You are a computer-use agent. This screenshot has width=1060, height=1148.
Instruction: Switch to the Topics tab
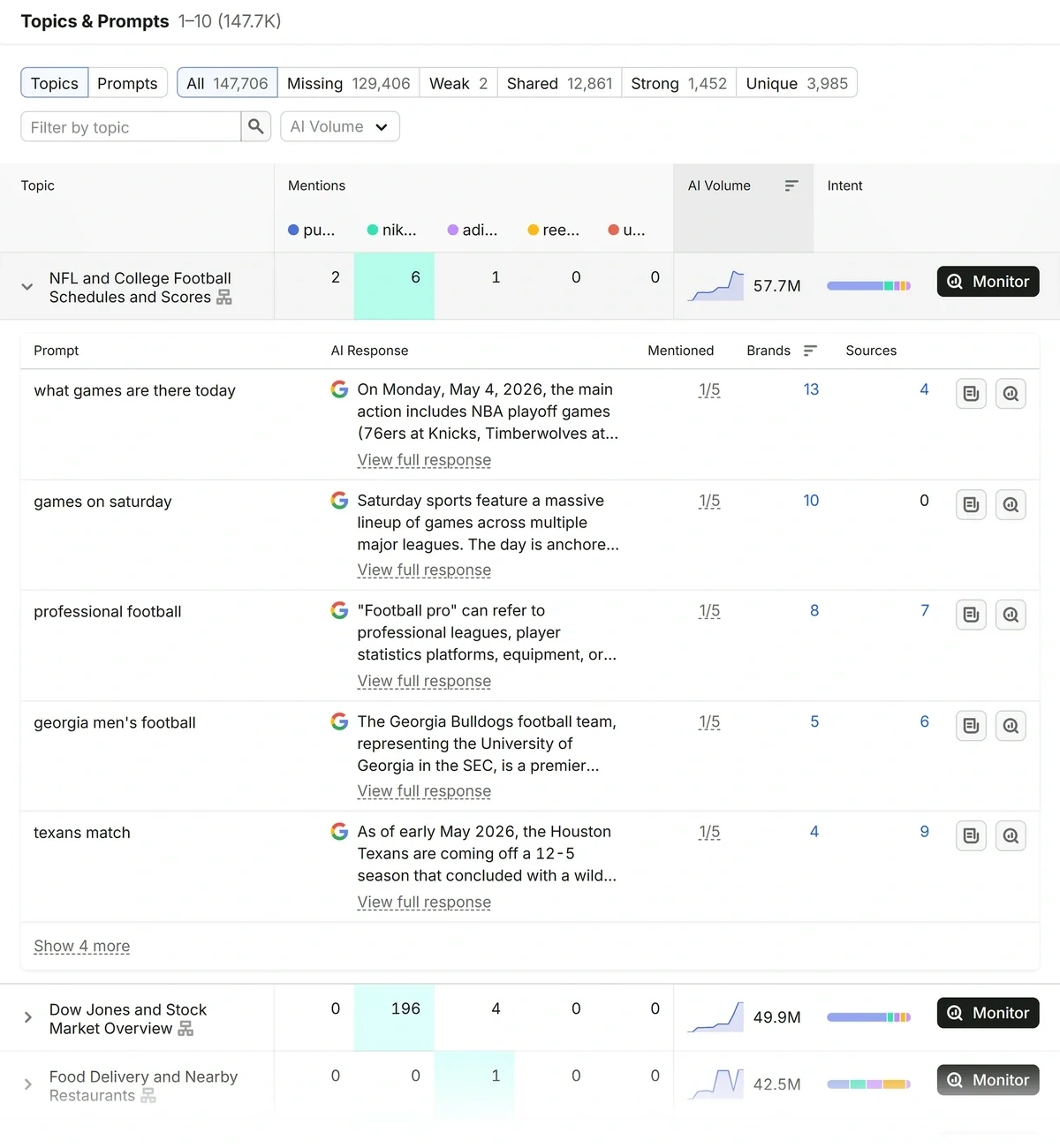(55, 83)
